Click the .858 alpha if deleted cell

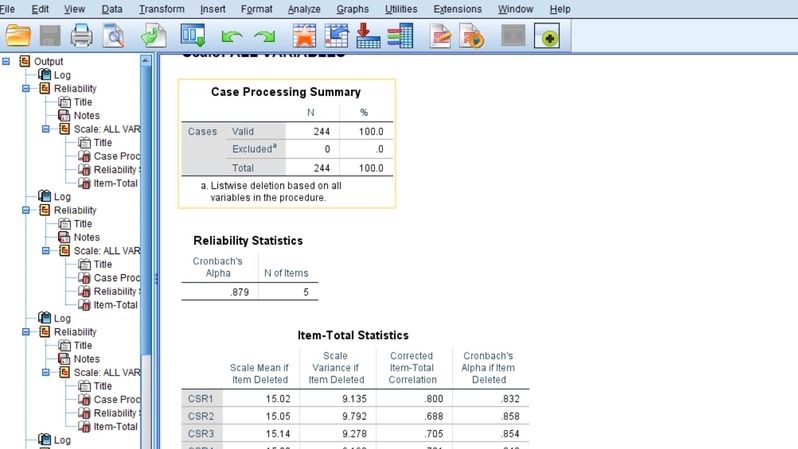510,416
